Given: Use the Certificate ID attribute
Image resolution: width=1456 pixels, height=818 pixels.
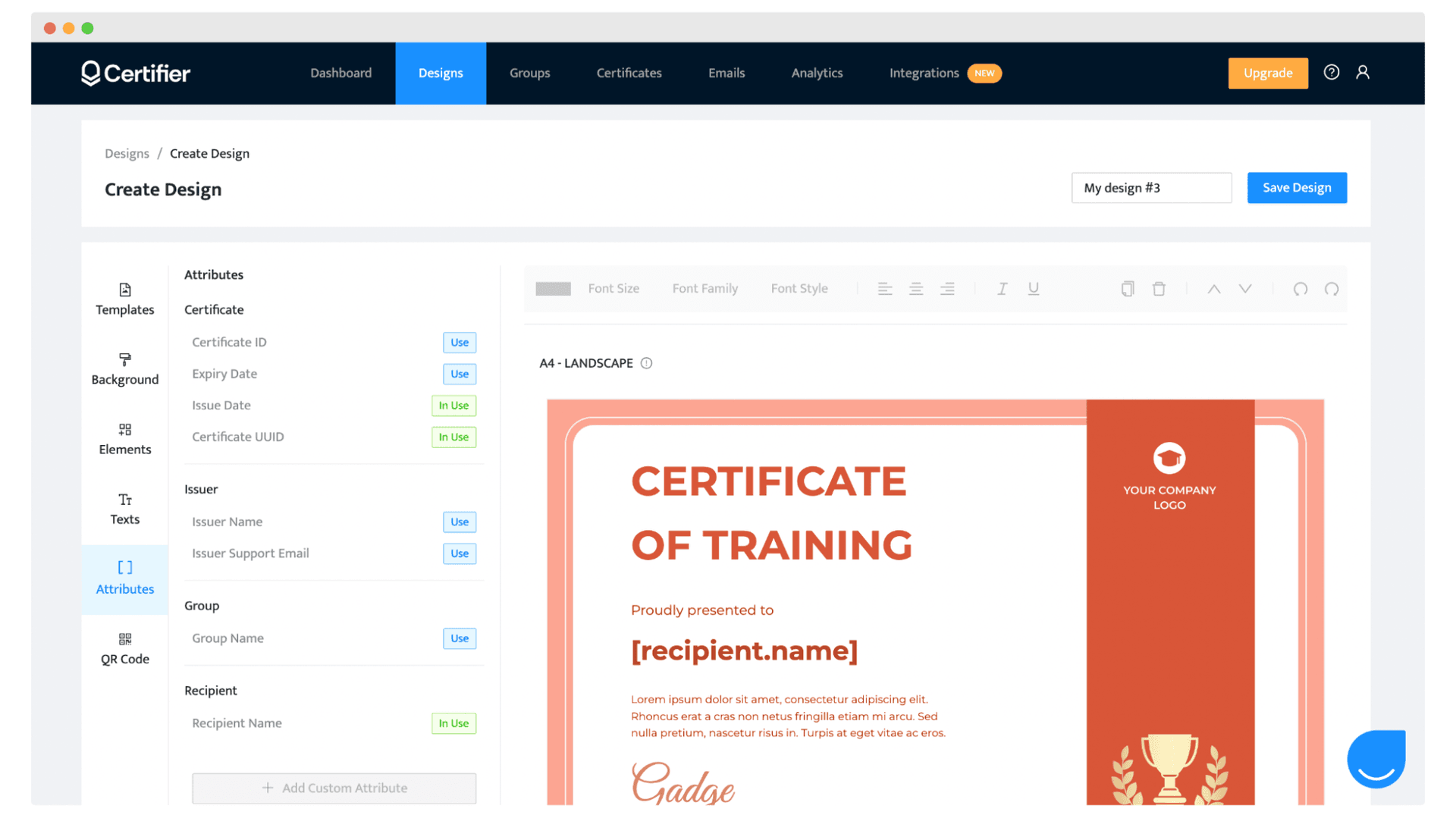Looking at the screenshot, I should point(459,342).
